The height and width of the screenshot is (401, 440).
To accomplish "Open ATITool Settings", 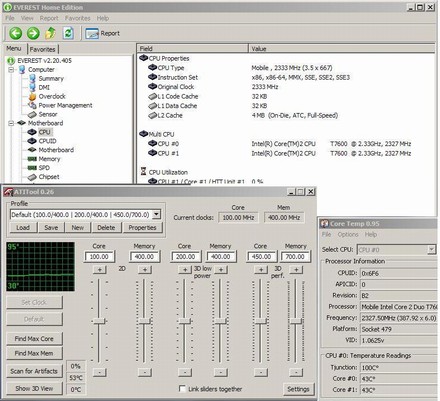I will click(x=298, y=389).
